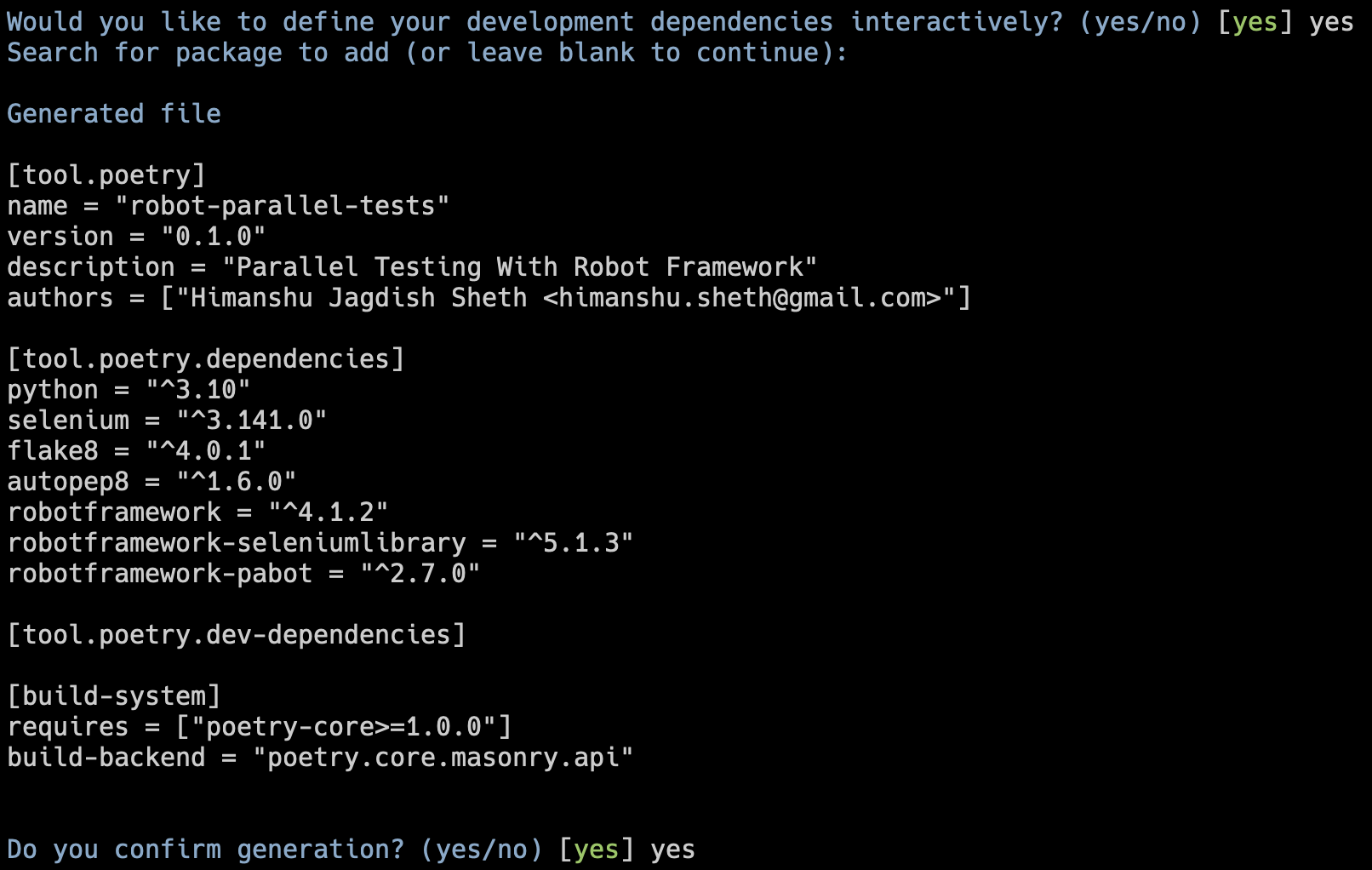Image resolution: width=1372 pixels, height=870 pixels.
Task: Click the robotframework "^4.1.2" line
Action: tap(197, 512)
